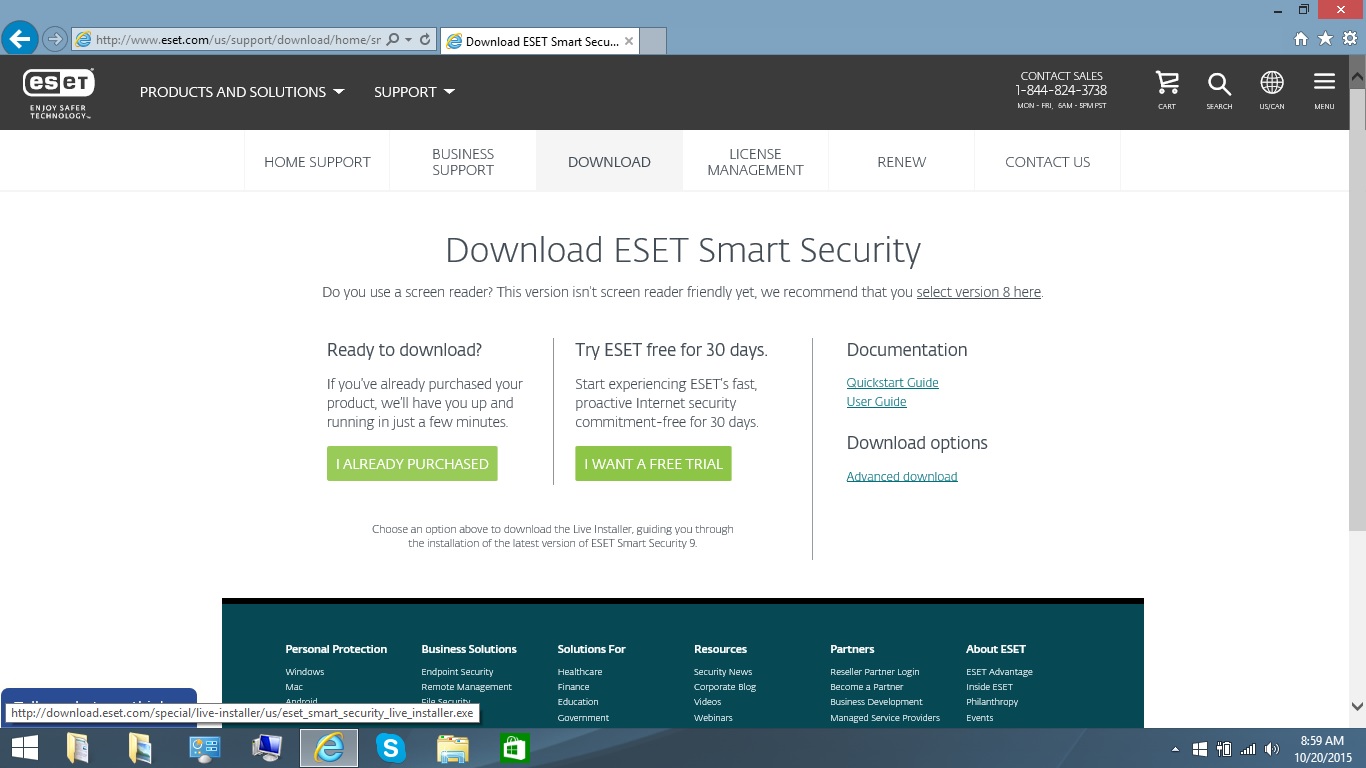
Task: Click the browser address bar
Action: (x=238, y=40)
